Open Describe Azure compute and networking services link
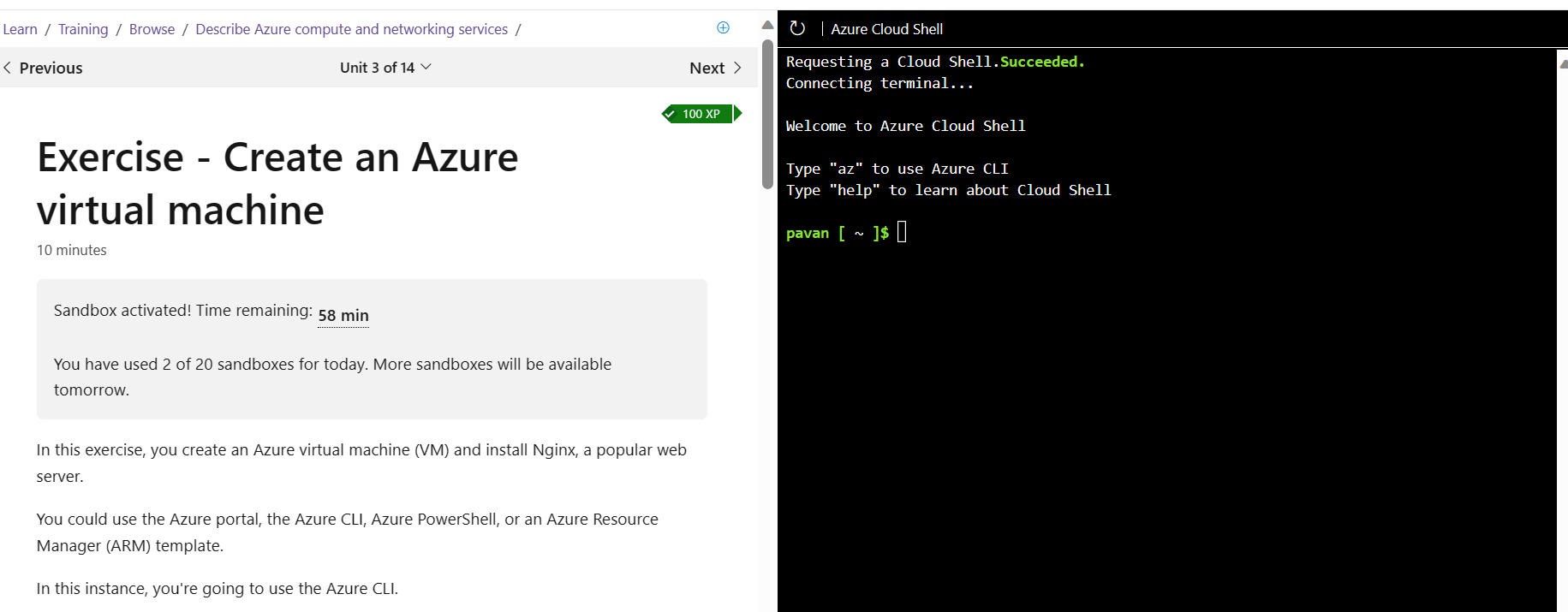The image size is (1568, 612). coord(352,29)
